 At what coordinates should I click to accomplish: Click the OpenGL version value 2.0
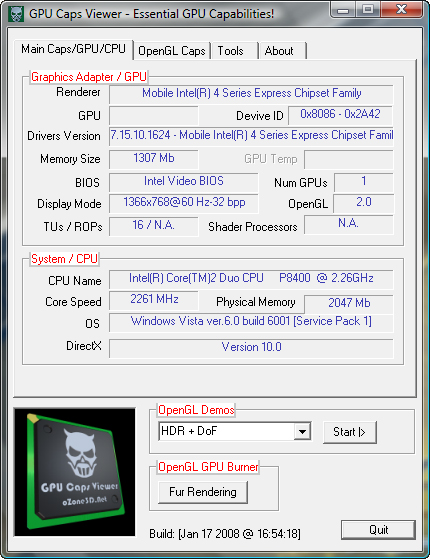(x=364, y=203)
